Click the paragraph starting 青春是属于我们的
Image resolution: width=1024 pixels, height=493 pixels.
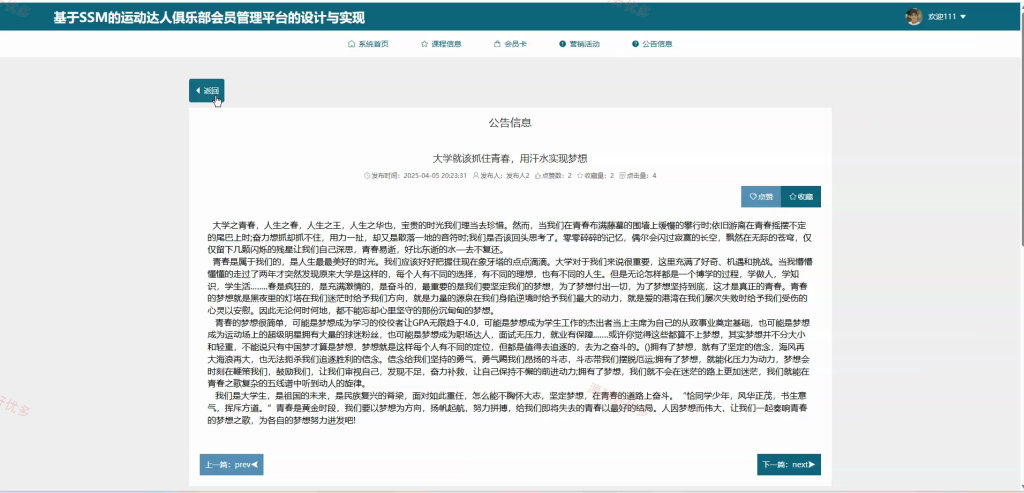[510, 286]
